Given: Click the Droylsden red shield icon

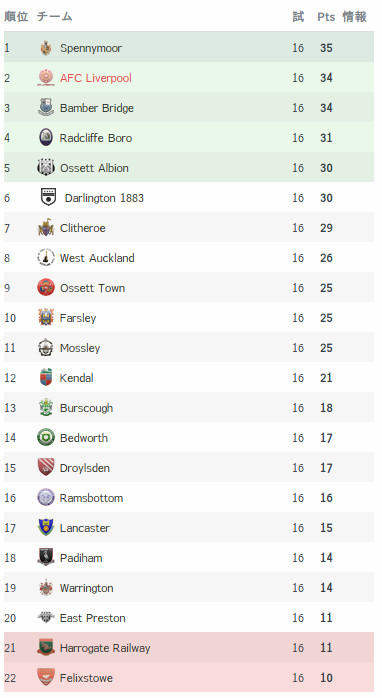Looking at the screenshot, I should click(46, 467).
